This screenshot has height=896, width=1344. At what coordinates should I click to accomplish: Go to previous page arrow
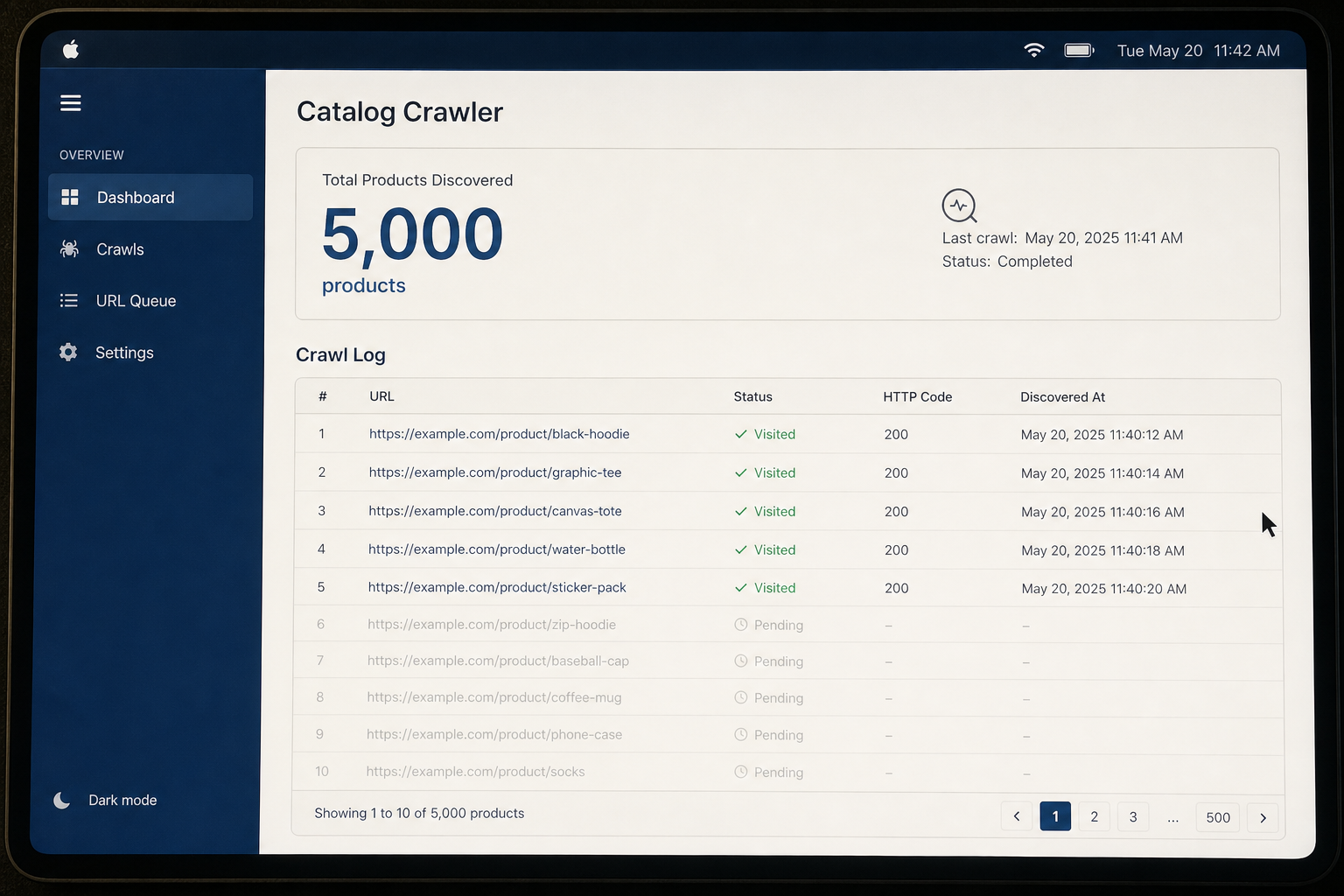point(1016,816)
